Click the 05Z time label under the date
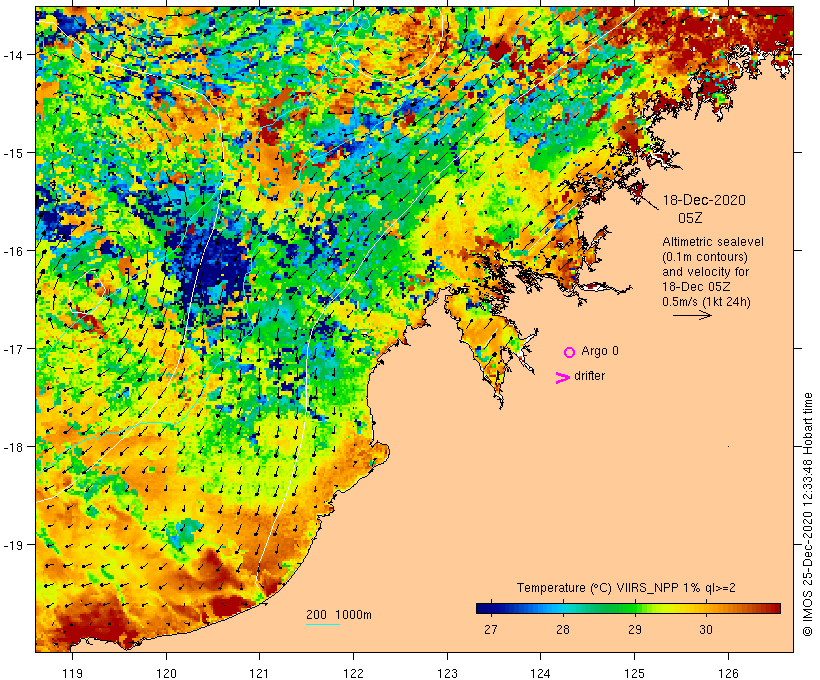This screenshot has width=820, height=680. (x=690, y=218)
